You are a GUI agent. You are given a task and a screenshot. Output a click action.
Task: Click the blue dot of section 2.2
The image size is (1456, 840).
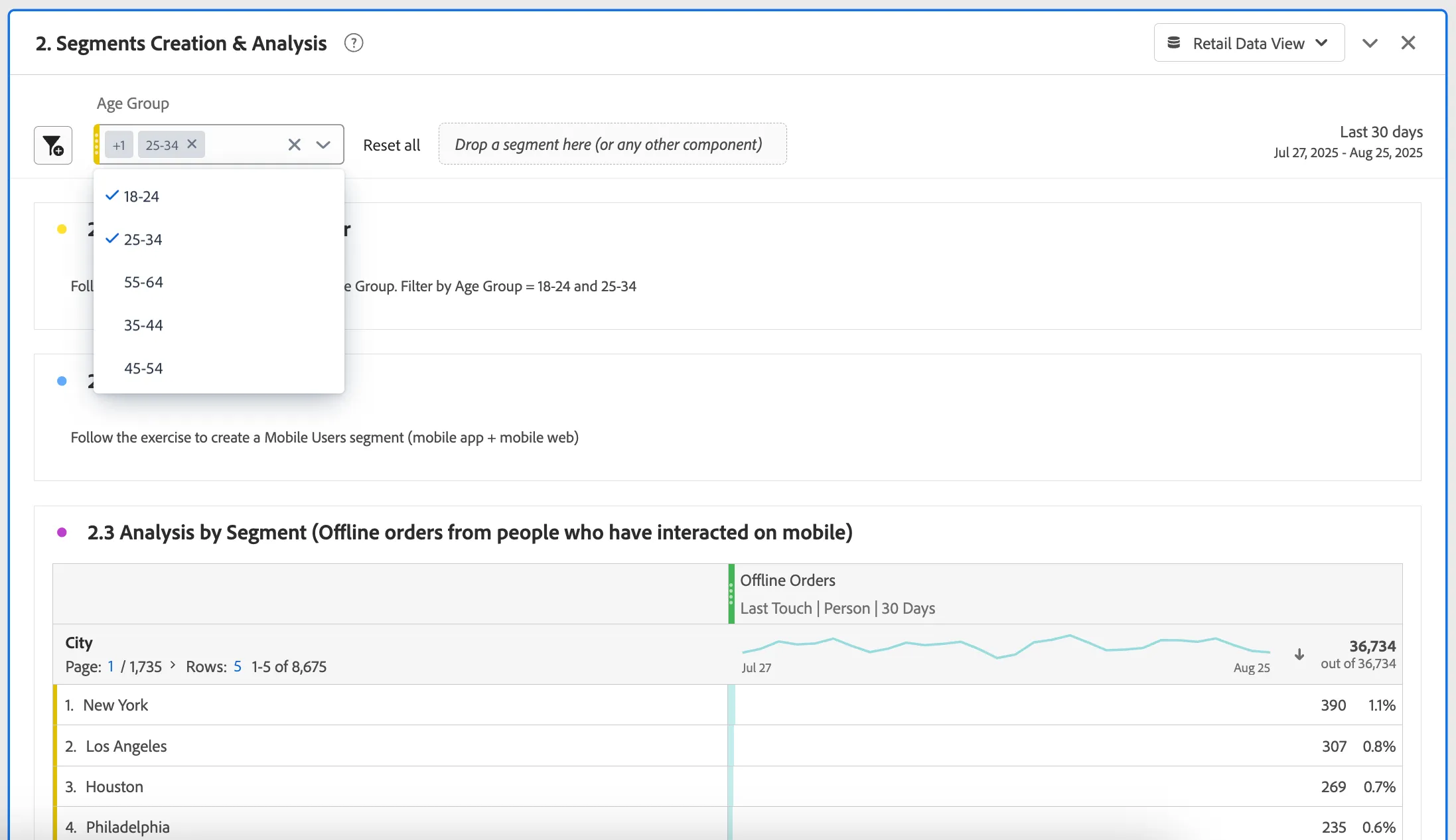click(62, 381)
